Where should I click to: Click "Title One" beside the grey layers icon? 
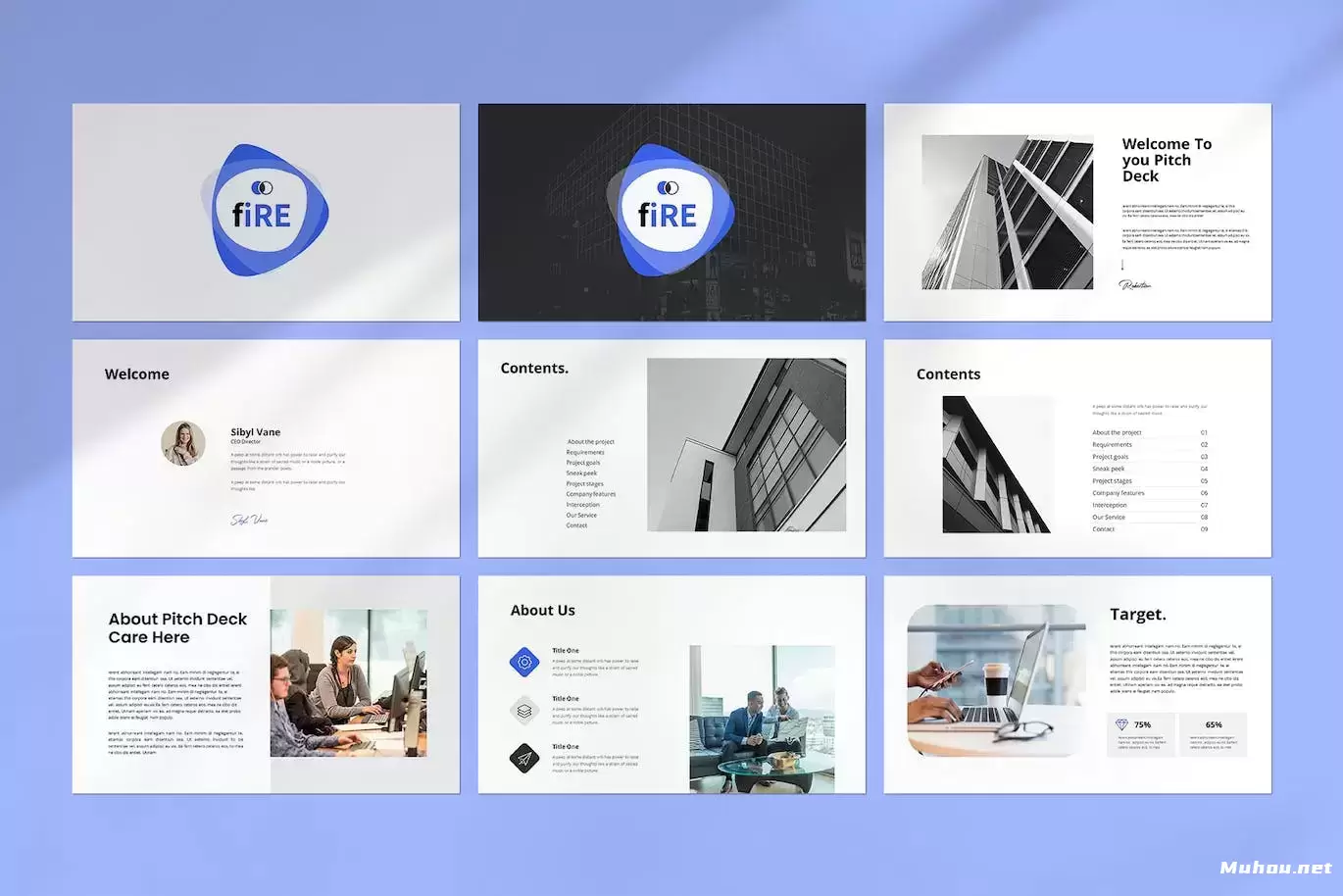point(566,699)
